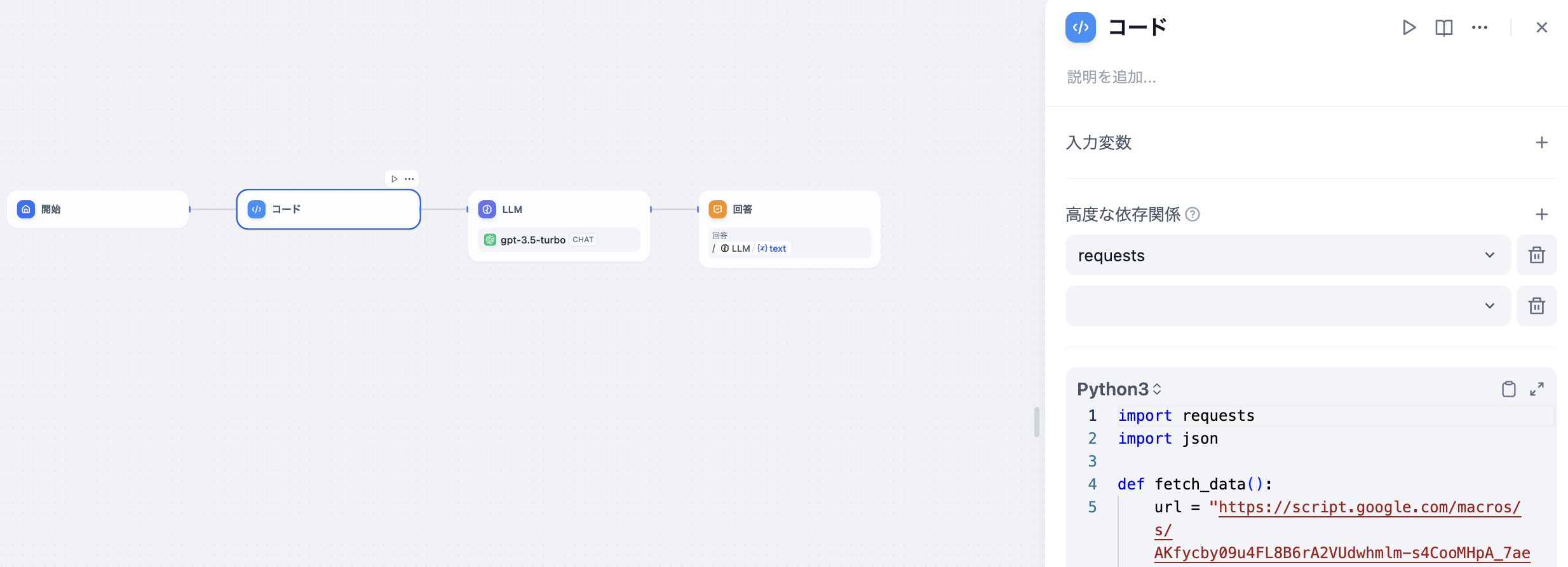Delete the requests dependency
Image resolution: width=1568 pixels, height=567 pixels.
(1536, 255)
